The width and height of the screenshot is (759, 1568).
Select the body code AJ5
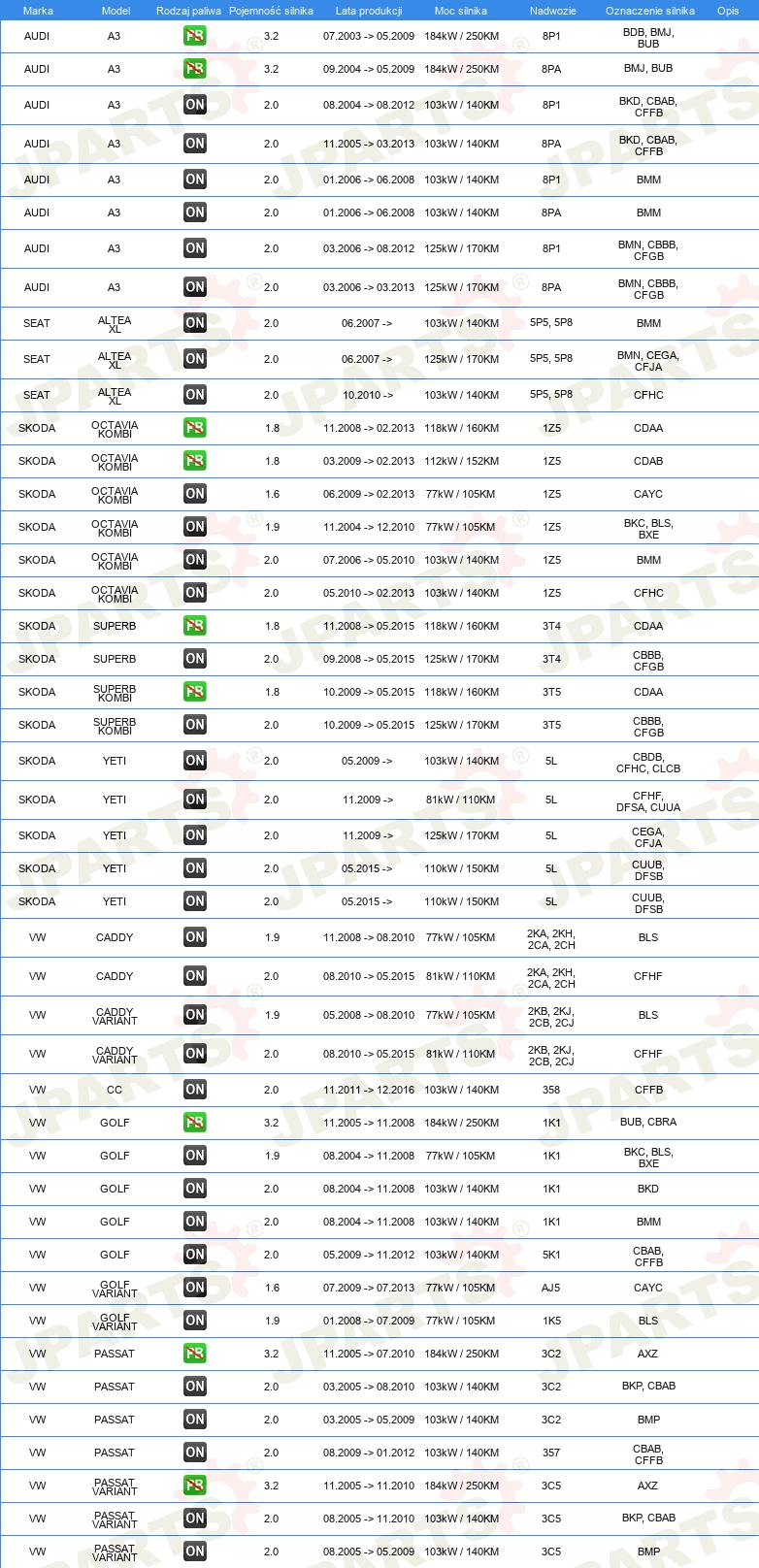point(551,1288)
